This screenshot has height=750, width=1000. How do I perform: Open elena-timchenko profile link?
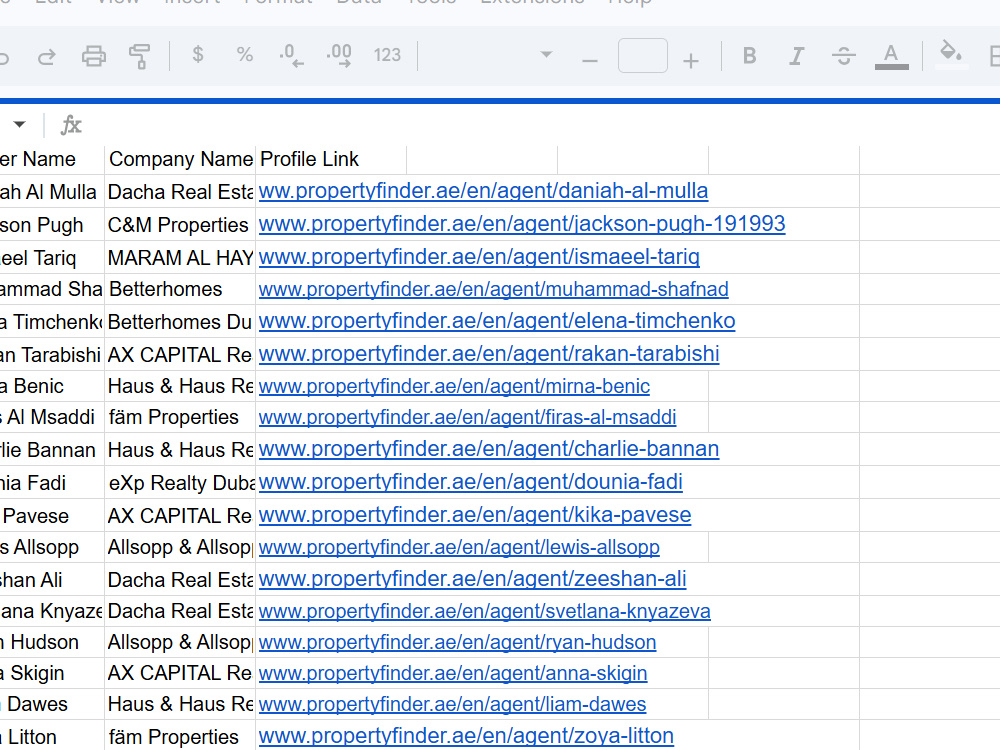pos(497,321)
